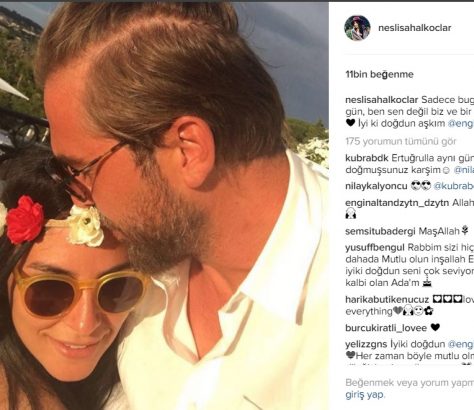Viewport: 474px width, 410px height.
Task: Open neslisahalkoclar username in post header
Action: (415, 28)
